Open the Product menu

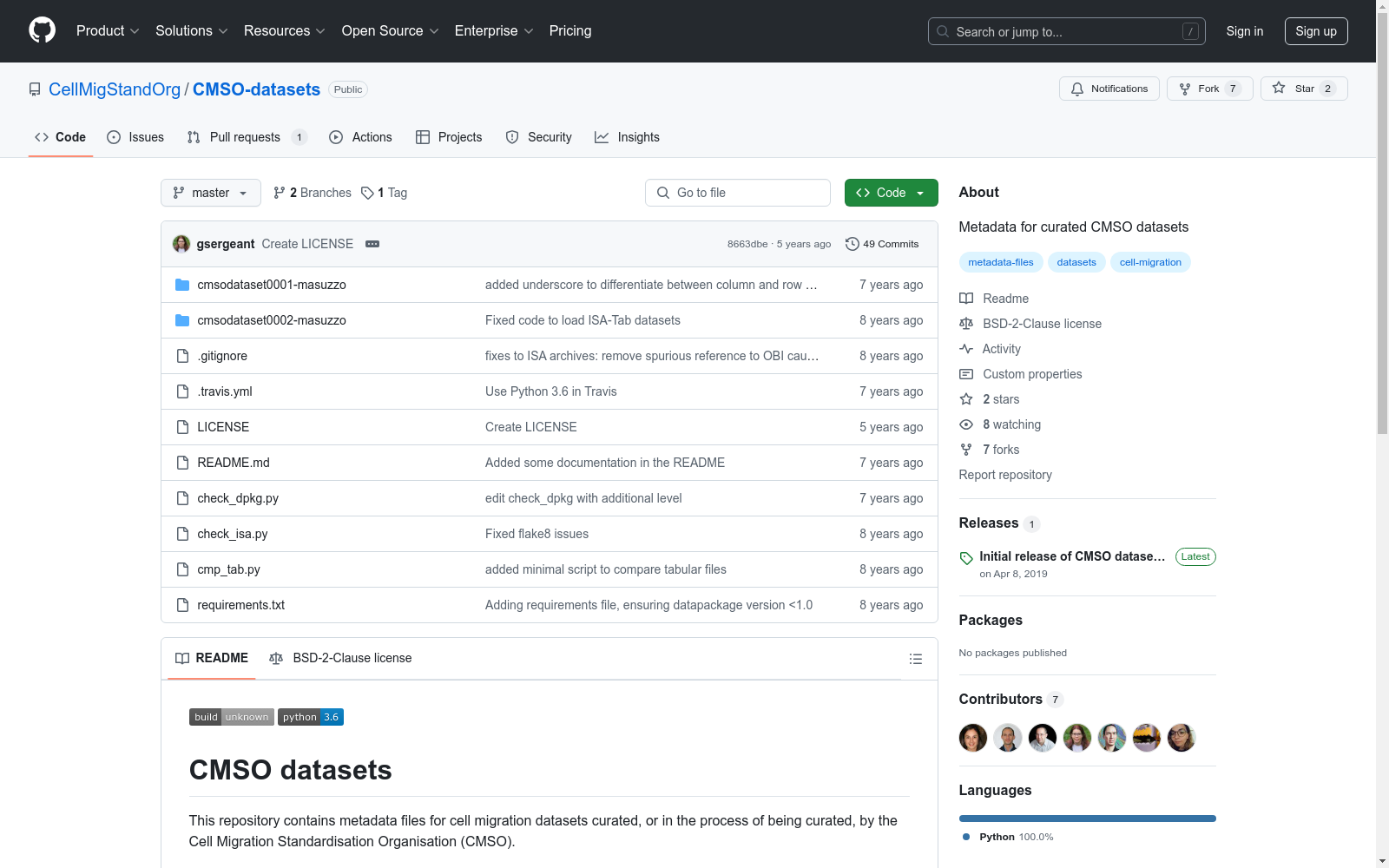click(108, 30)
